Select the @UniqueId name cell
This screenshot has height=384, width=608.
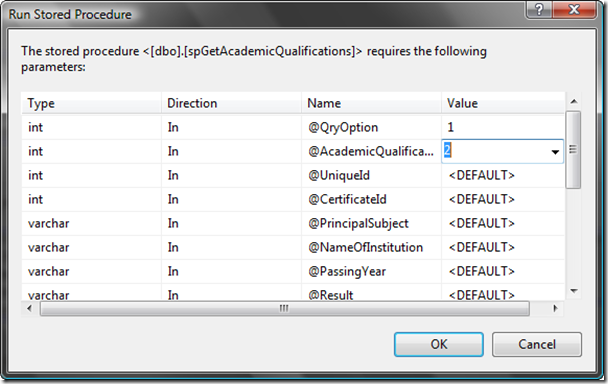point(371,175)
